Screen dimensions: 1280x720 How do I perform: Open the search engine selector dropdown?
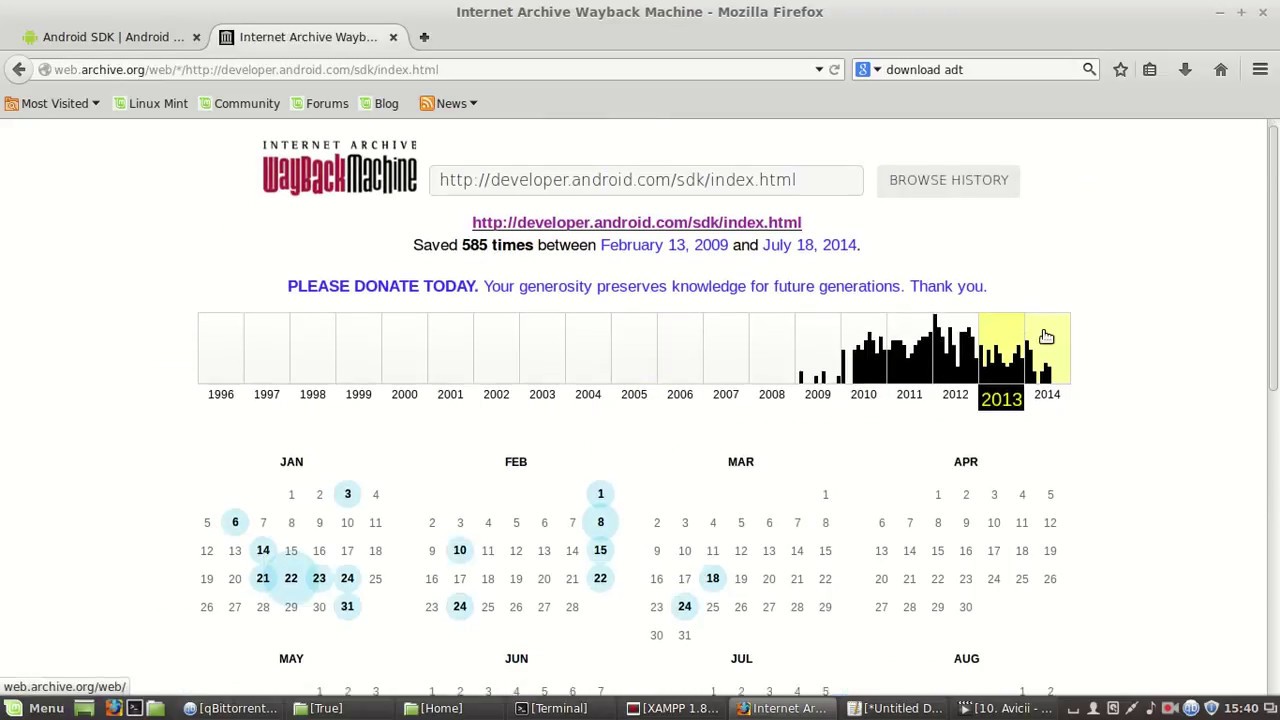pos(868,70)
